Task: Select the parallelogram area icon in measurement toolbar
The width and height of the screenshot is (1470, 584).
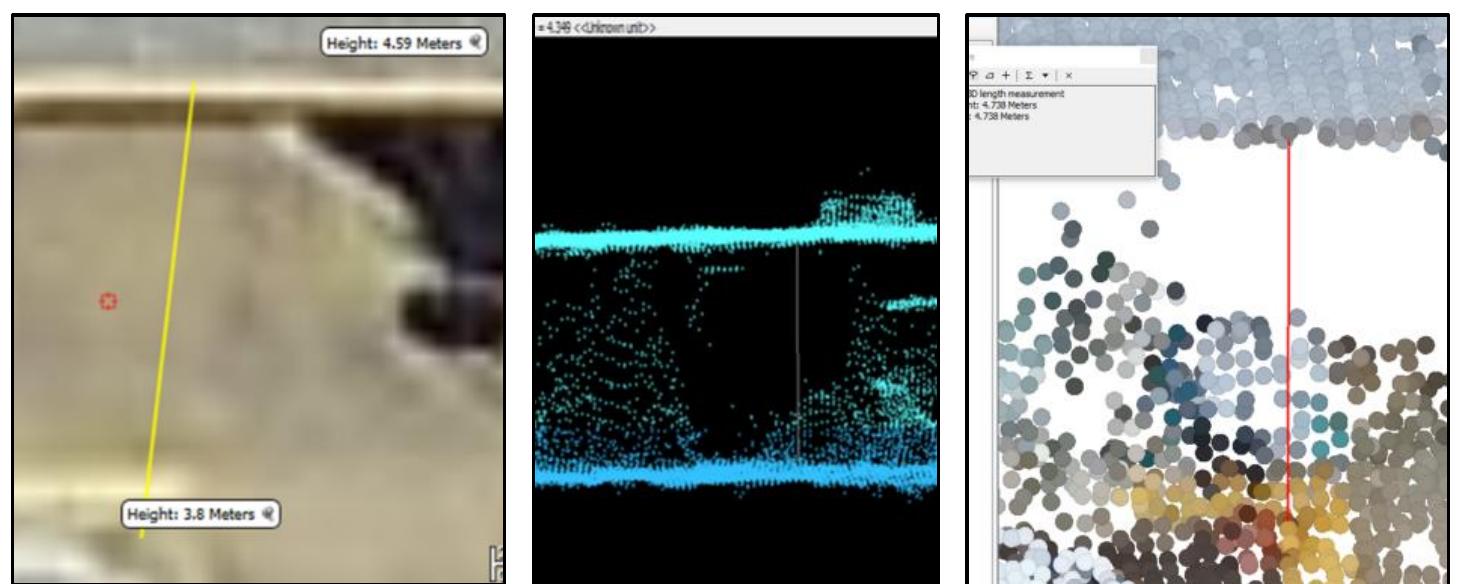Action: tap(990, 75)
